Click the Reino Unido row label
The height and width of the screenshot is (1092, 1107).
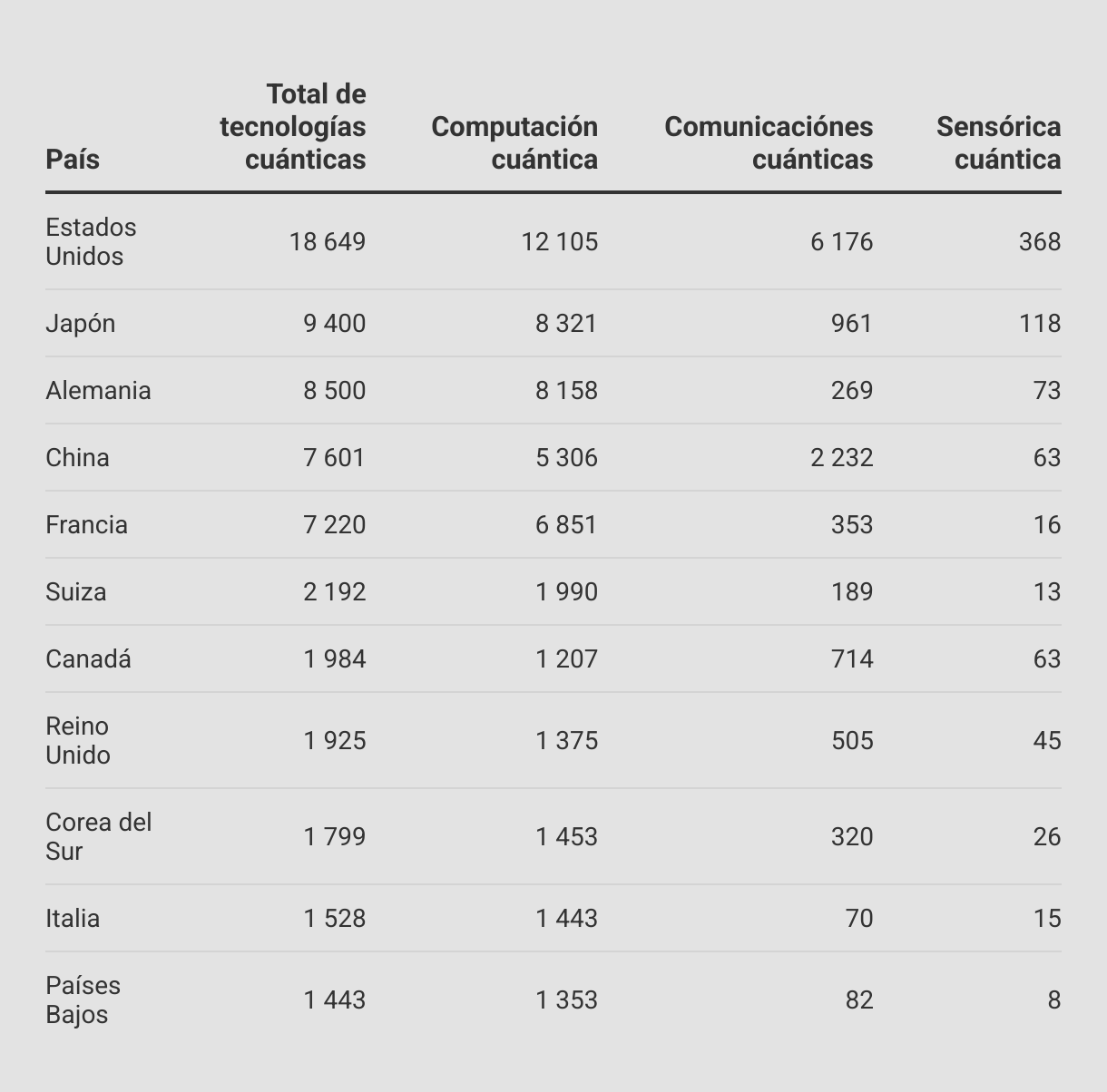tap(78, 740)
